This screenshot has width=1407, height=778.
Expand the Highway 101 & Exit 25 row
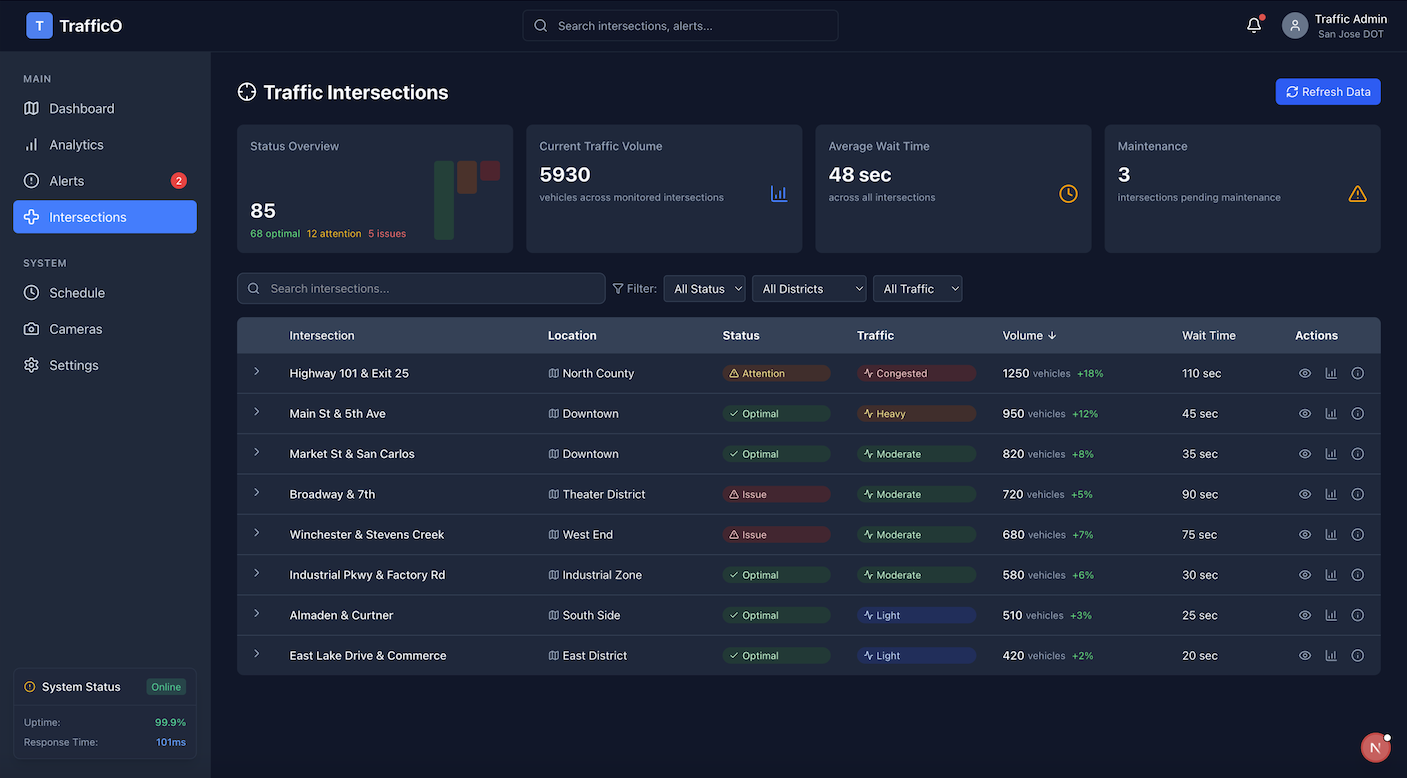[x=257, y=371]
